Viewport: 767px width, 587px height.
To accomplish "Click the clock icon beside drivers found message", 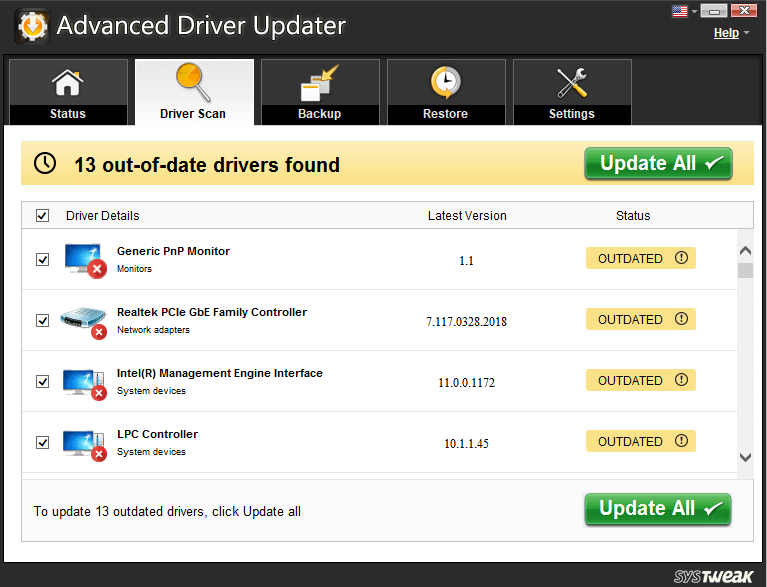I will tap(45, 163).
